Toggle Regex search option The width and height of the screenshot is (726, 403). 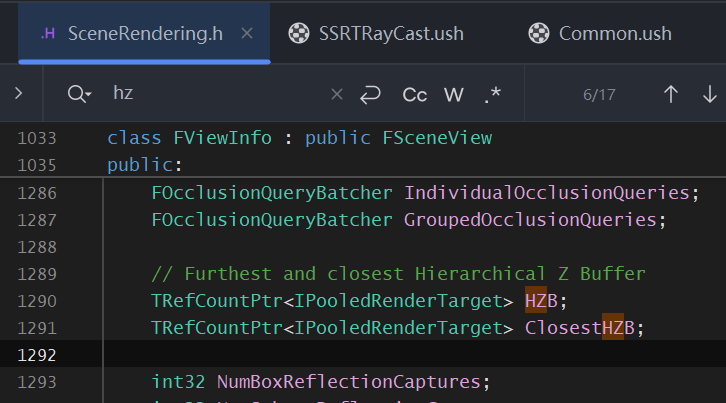(492, 94)
